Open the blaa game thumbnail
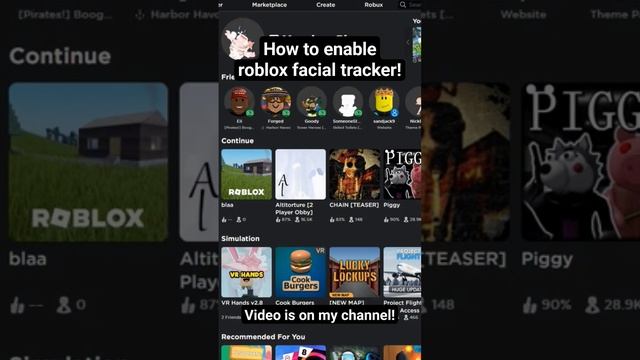The image size is (640, 360). coord(247,174)
